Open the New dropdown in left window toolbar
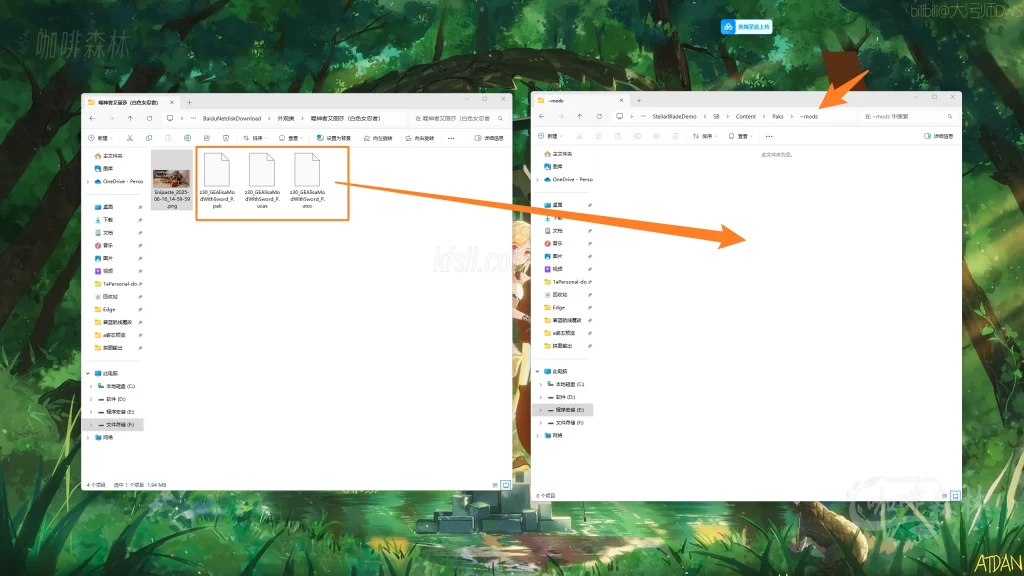The height and width of the screenshot is (576, 1024). point(100,138)
